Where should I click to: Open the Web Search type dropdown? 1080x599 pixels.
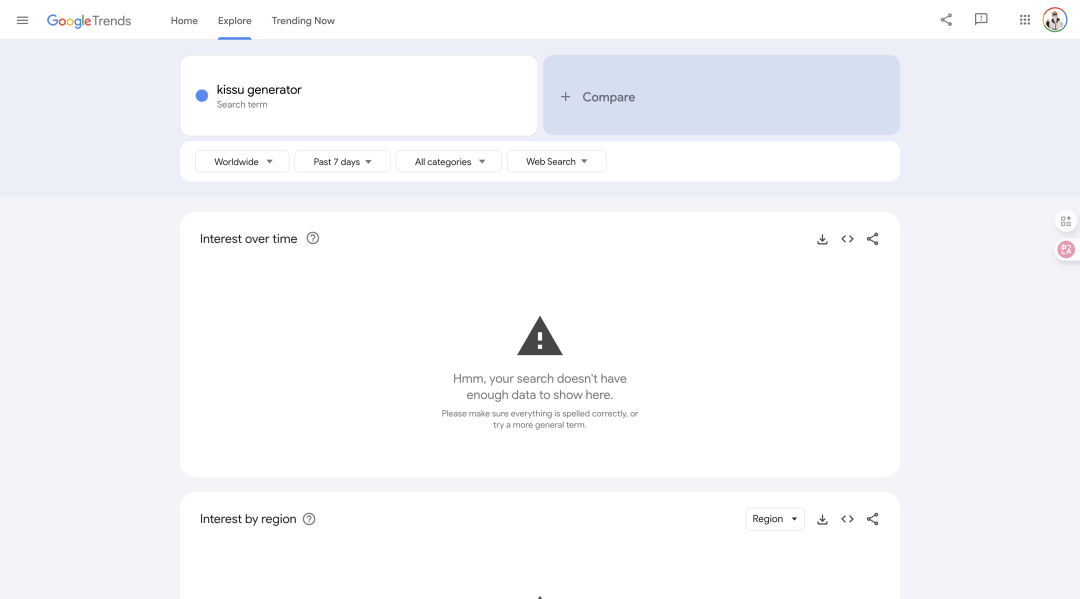click(557, 161)
